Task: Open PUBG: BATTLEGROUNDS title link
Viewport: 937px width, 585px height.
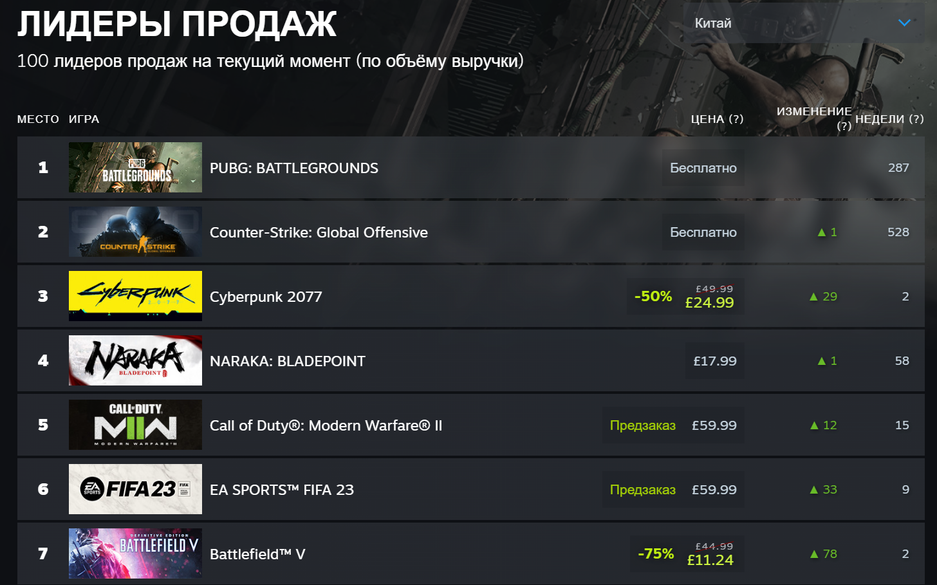Action: (294, 168)
